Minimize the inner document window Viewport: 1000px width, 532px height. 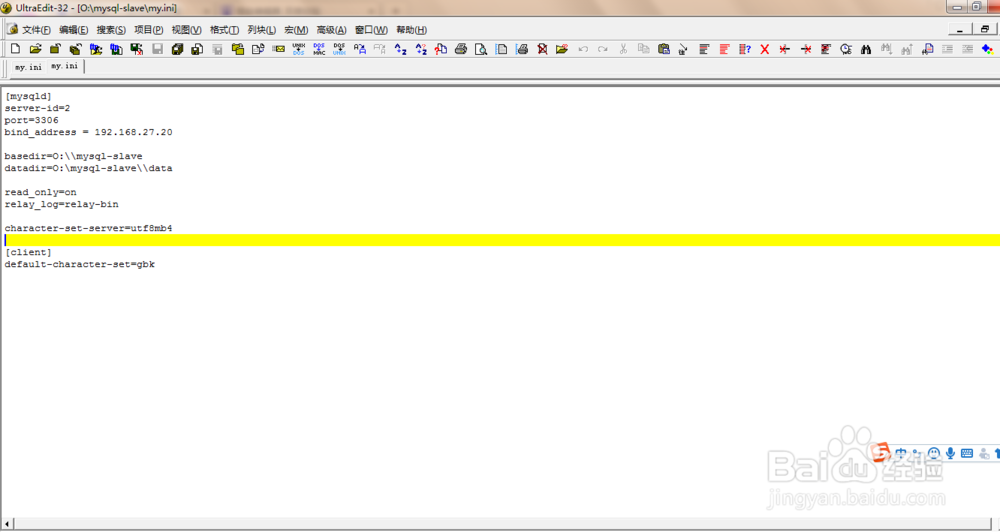[x=960, y=29]
